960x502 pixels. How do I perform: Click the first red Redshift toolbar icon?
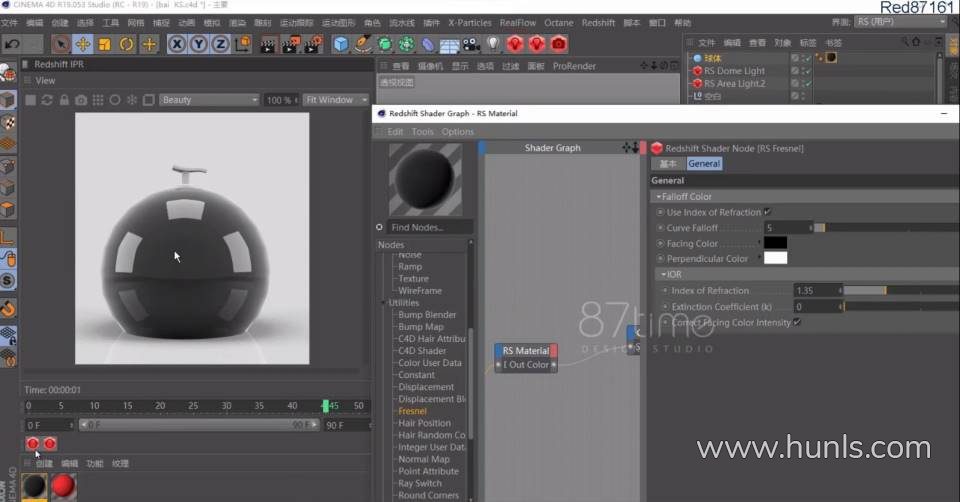coord(515,44)
